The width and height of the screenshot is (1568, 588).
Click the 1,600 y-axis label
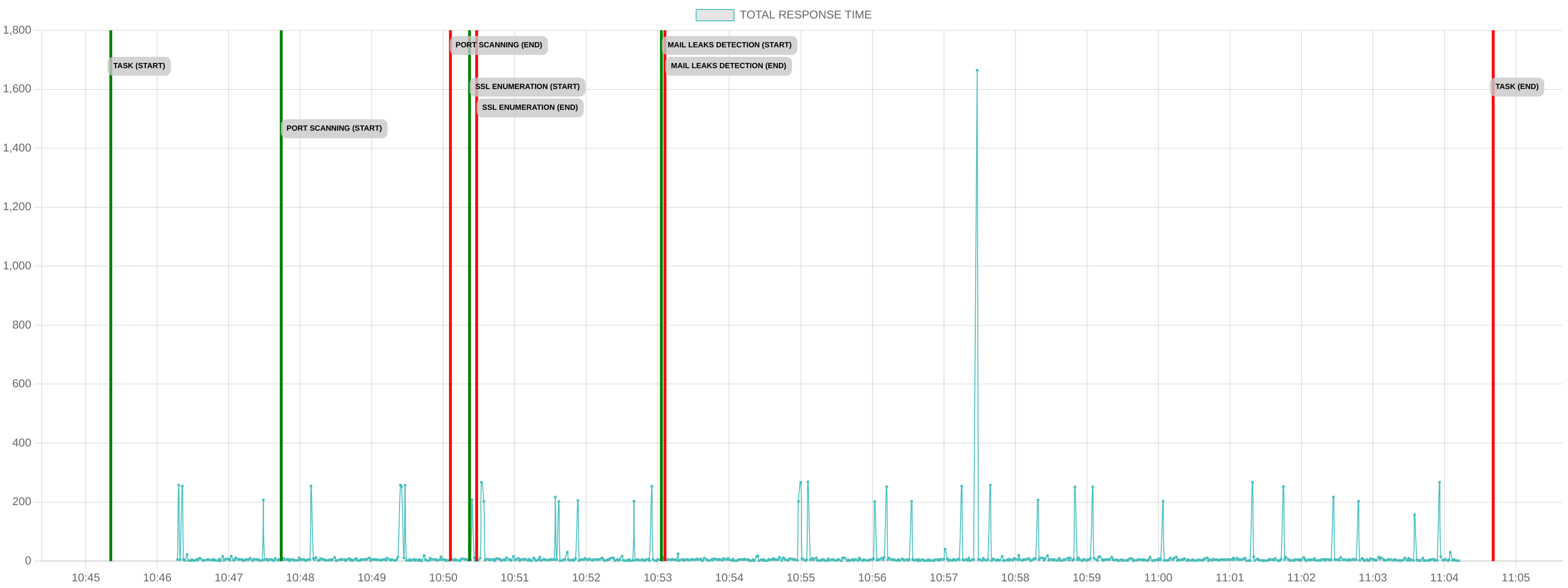pyautogui.click(x=17, y=89)
